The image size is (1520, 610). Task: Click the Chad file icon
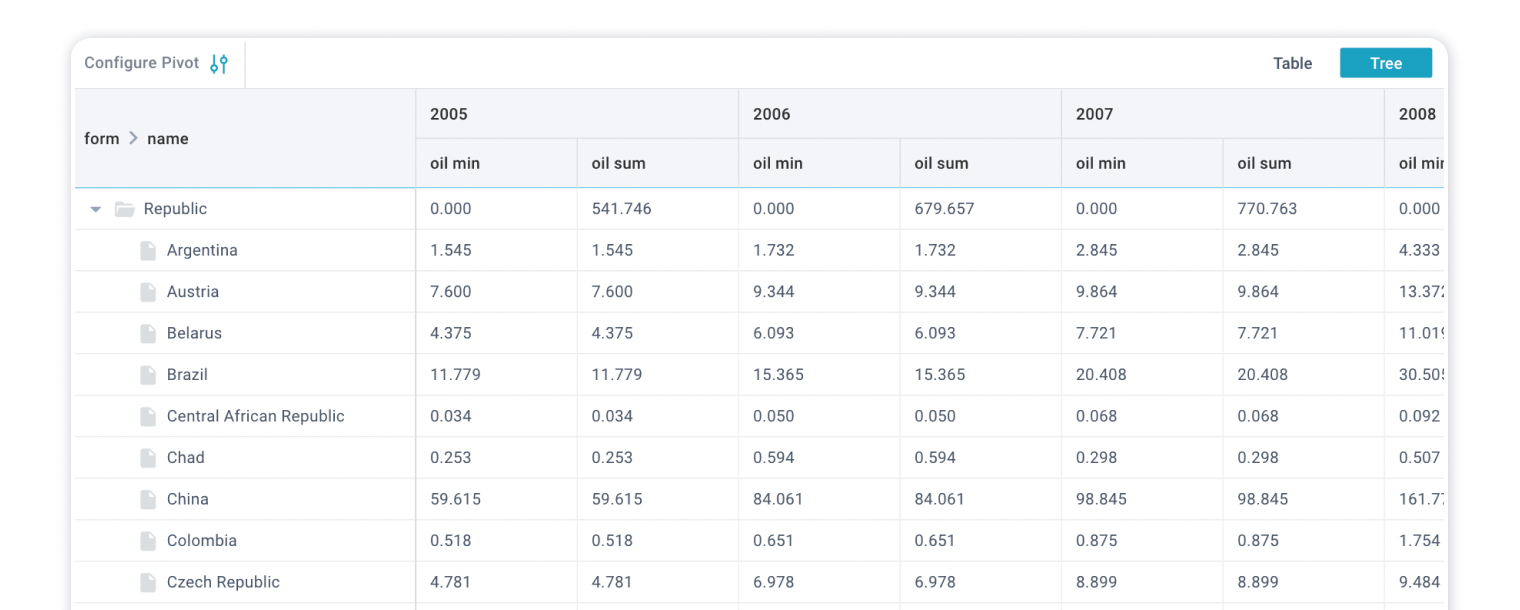pos(148,458)
